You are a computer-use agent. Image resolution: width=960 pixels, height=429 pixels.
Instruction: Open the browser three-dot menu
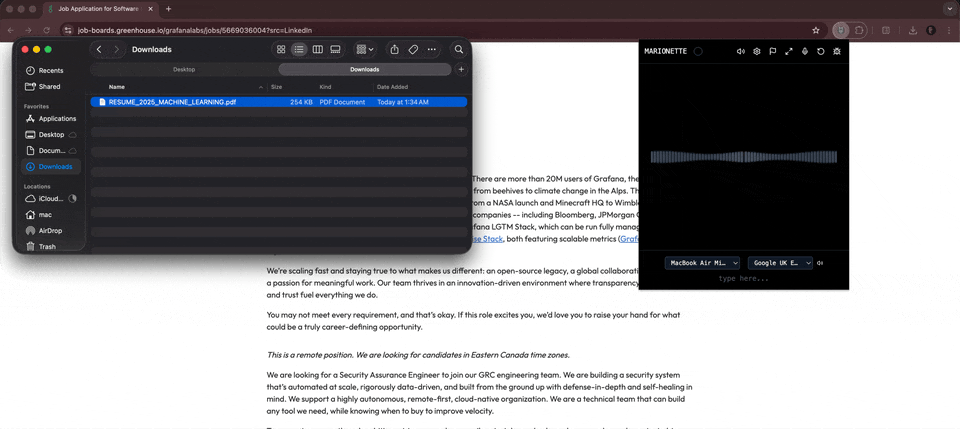(x=948, y=30)
